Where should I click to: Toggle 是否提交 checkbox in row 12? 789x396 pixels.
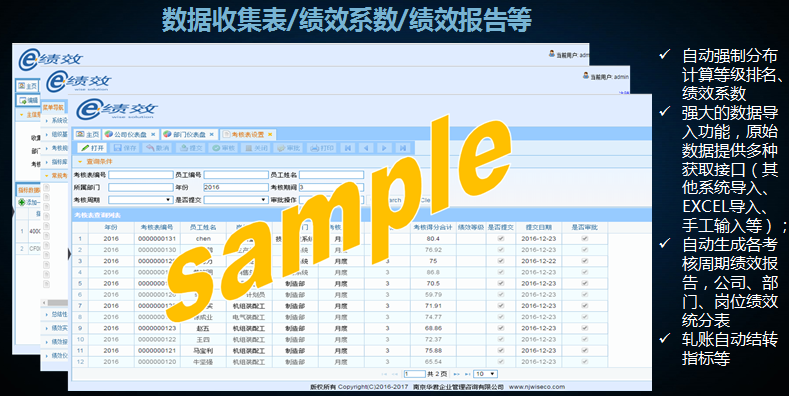[500, 361]
